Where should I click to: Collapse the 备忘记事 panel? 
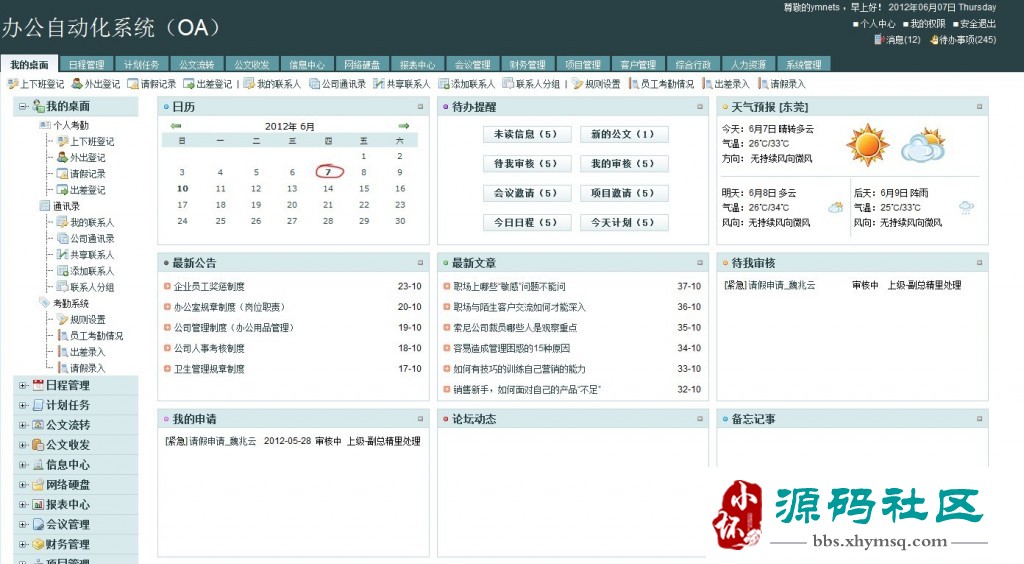[980, 418]
